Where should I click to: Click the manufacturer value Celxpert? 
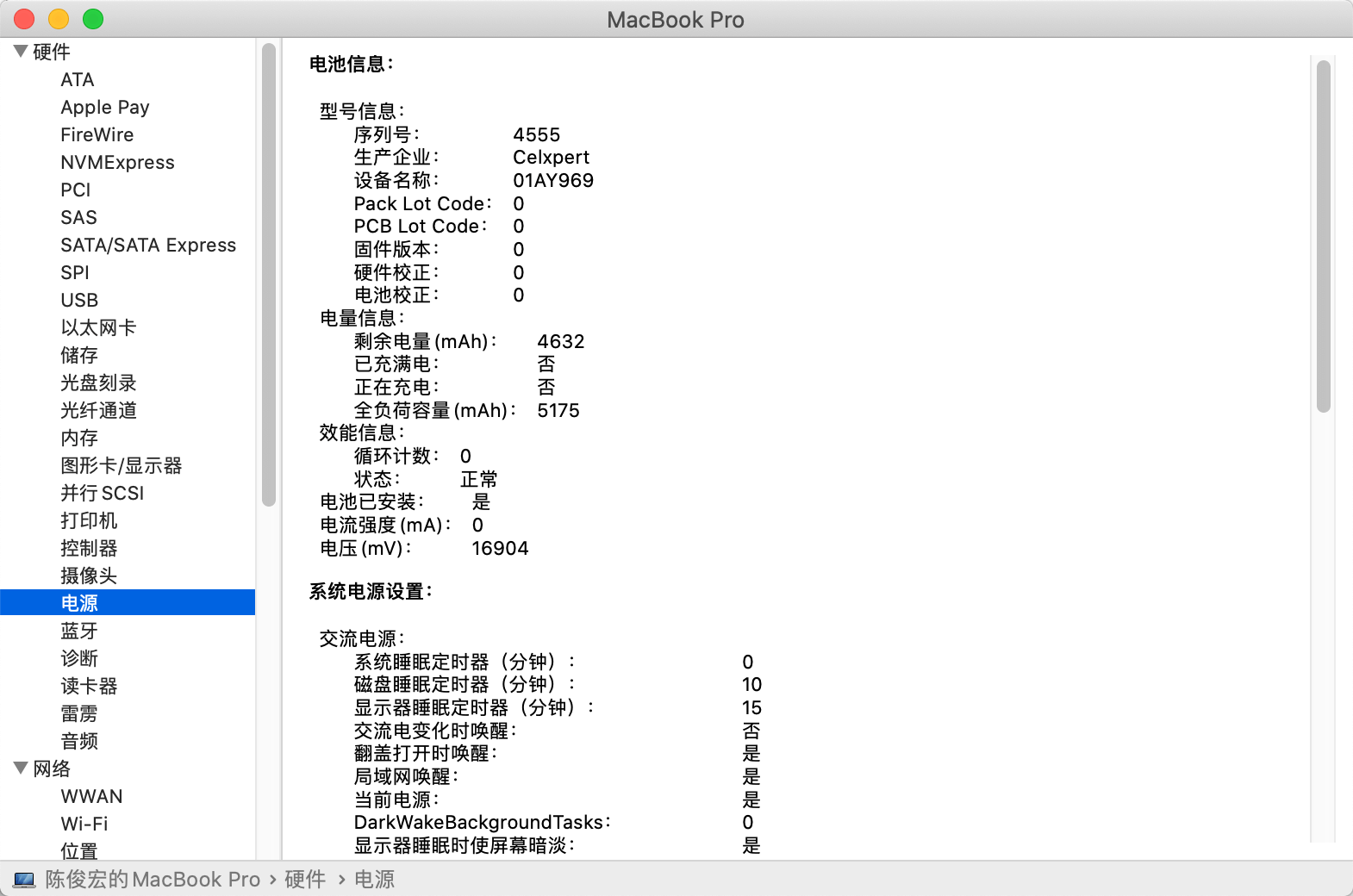tap(552, 157)
